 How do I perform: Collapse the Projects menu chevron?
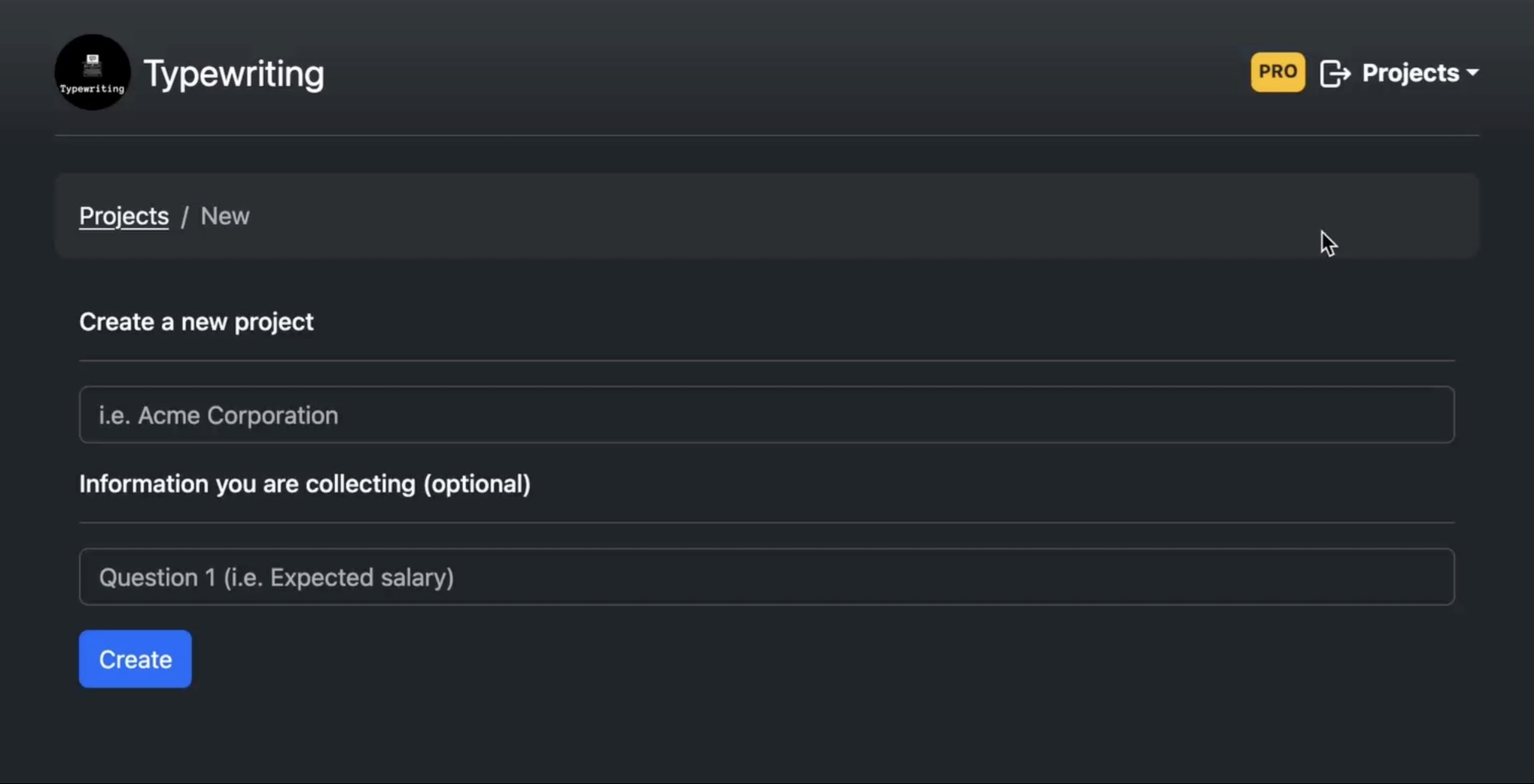click(1472, 74)
